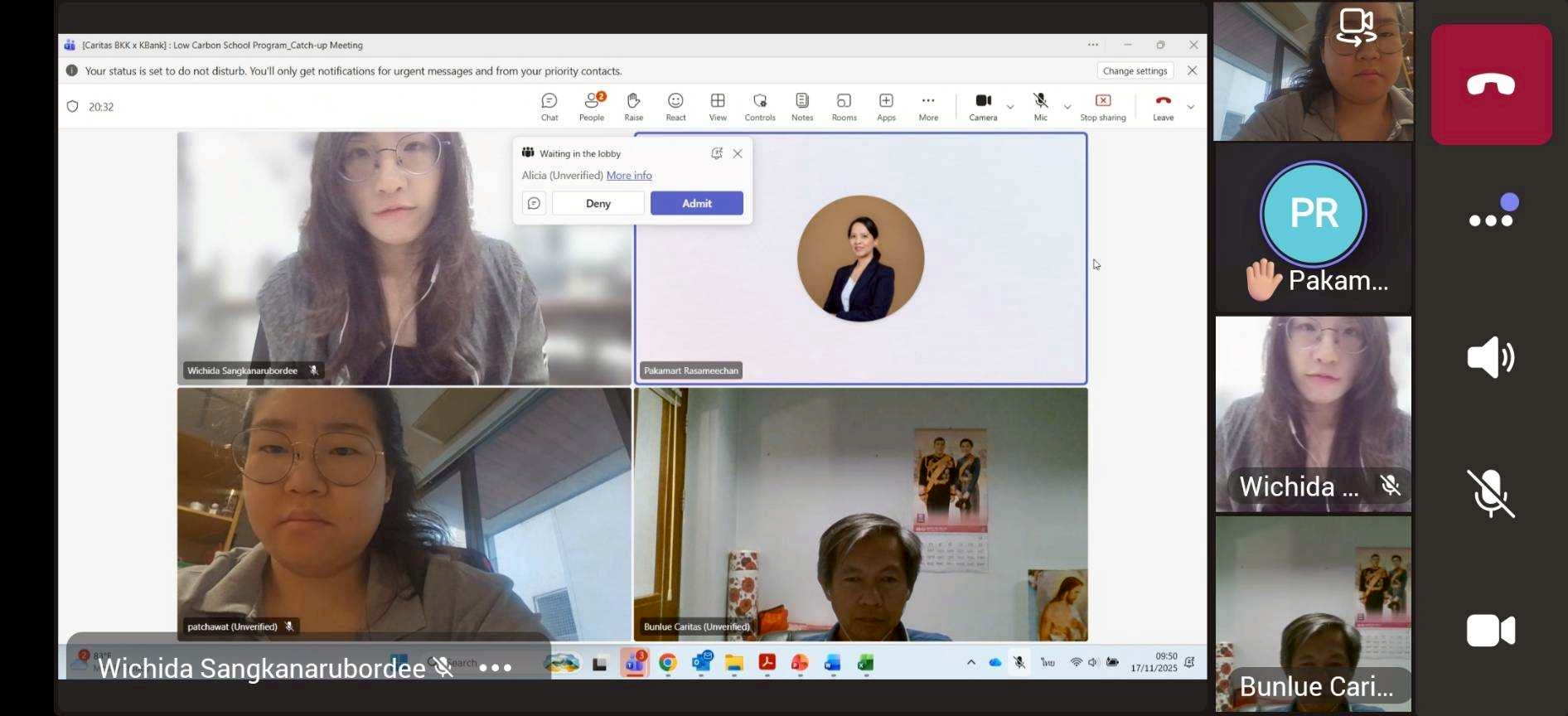Open the Chat panel
The width and height of the screenshot is (1568, 716).
point(549,106)
